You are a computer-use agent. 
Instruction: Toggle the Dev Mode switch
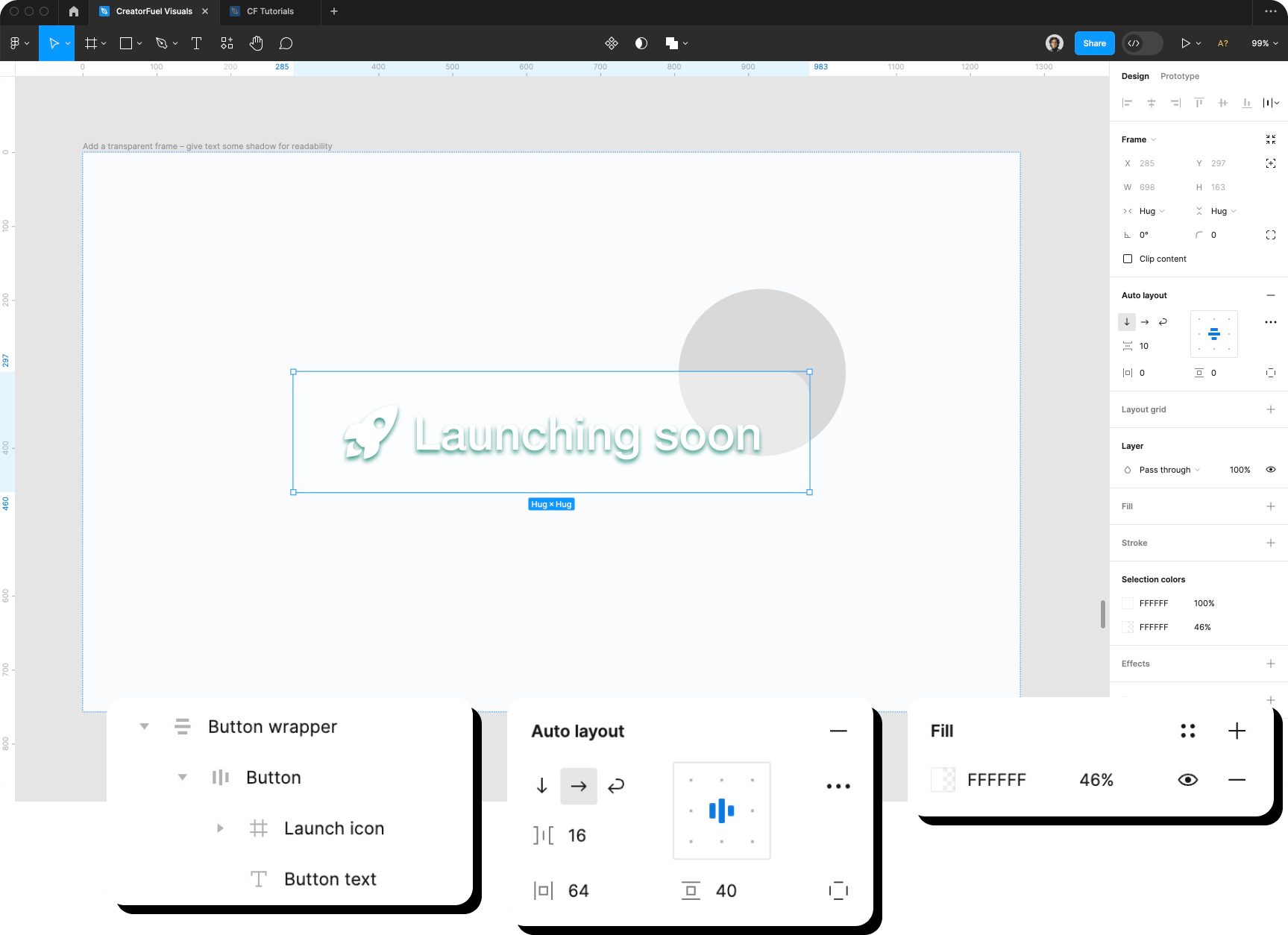click(x=1142, y=42)
